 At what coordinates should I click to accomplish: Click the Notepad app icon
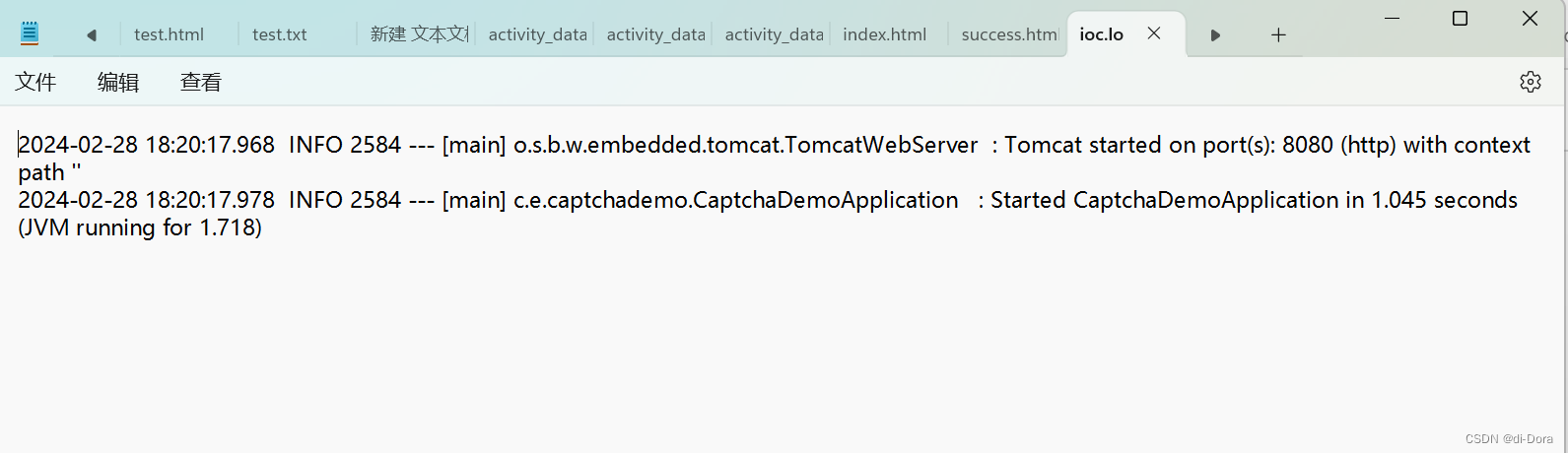(30, 33)
